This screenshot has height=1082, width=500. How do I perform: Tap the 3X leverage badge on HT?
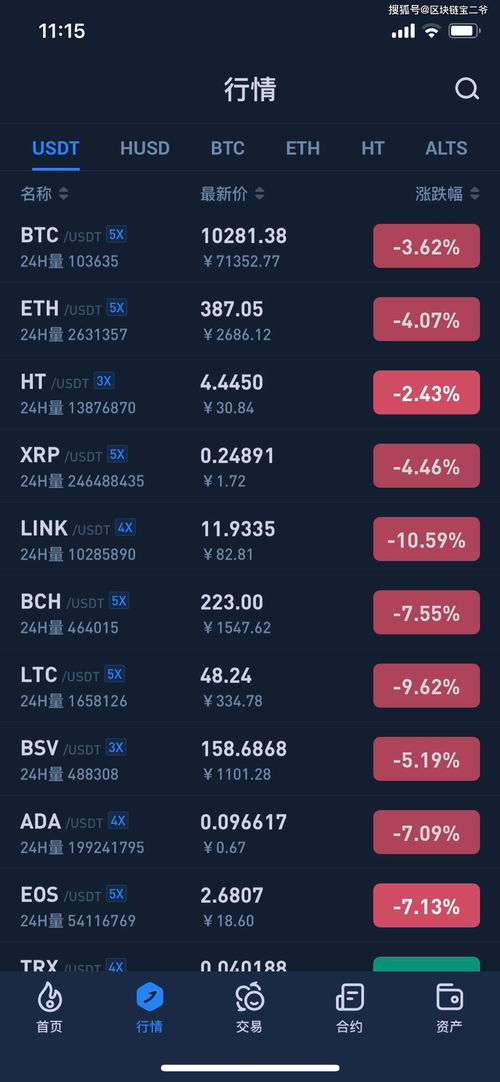[x=104, y=381]
